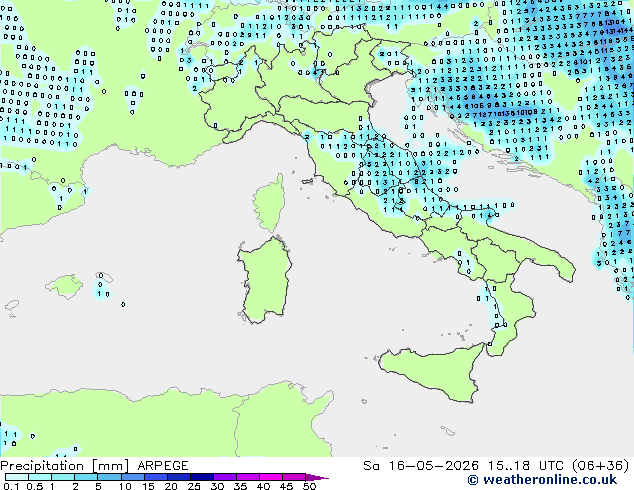
Task: Click the '15..18 UTC' time range text
Action: (526, 466)
